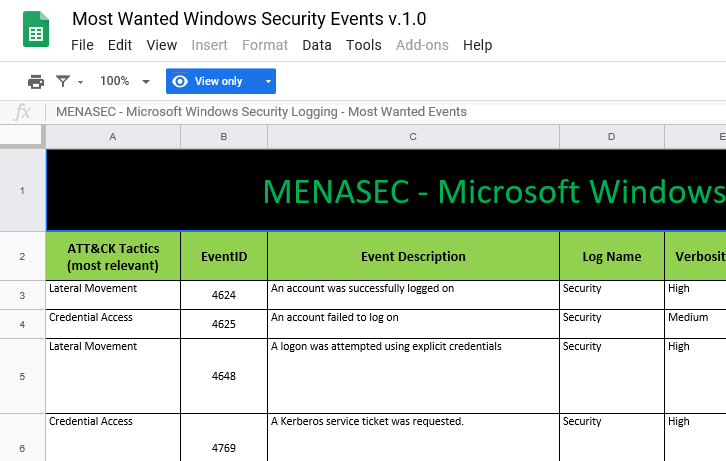Click the Log Name header cell

(x=612, y=256)
